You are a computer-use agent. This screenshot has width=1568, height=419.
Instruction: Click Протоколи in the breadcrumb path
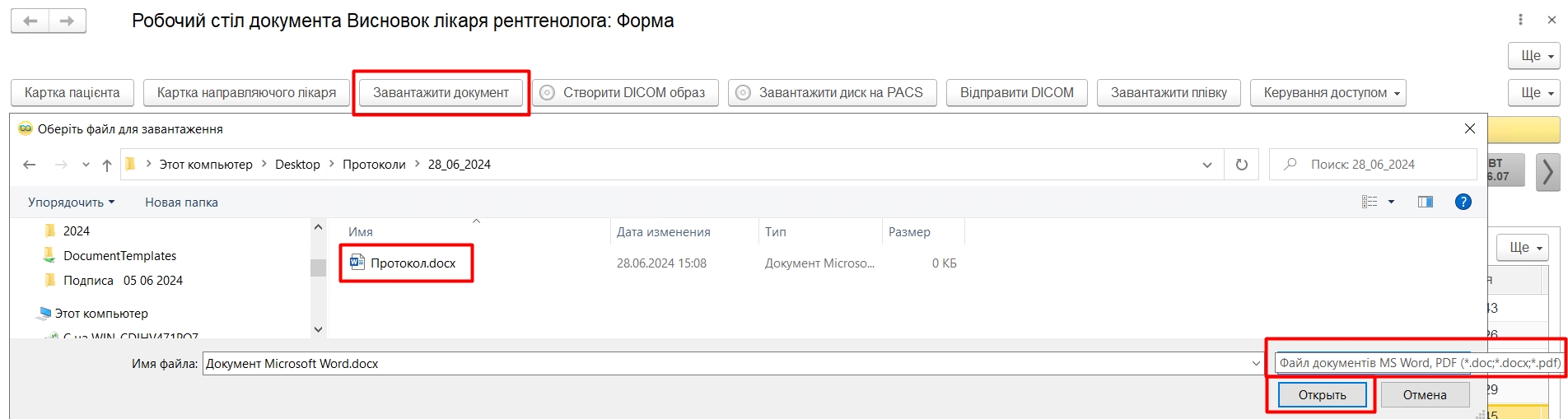374,165
